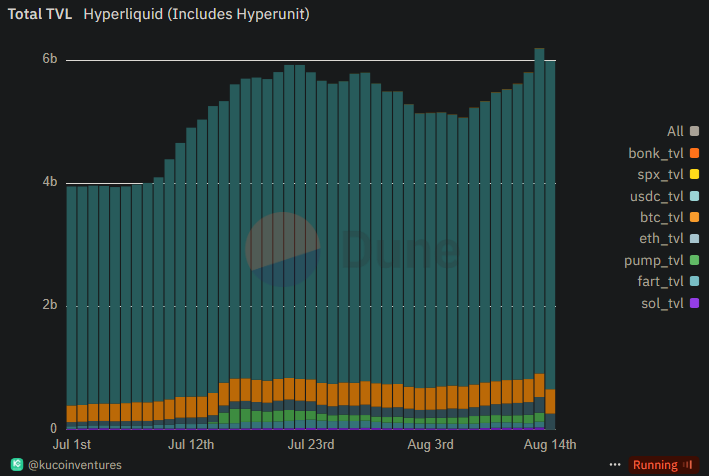This screenshot has width=709, height=476.
Task: Open the @kucoinventures author profile
Action: coord(75,465)
